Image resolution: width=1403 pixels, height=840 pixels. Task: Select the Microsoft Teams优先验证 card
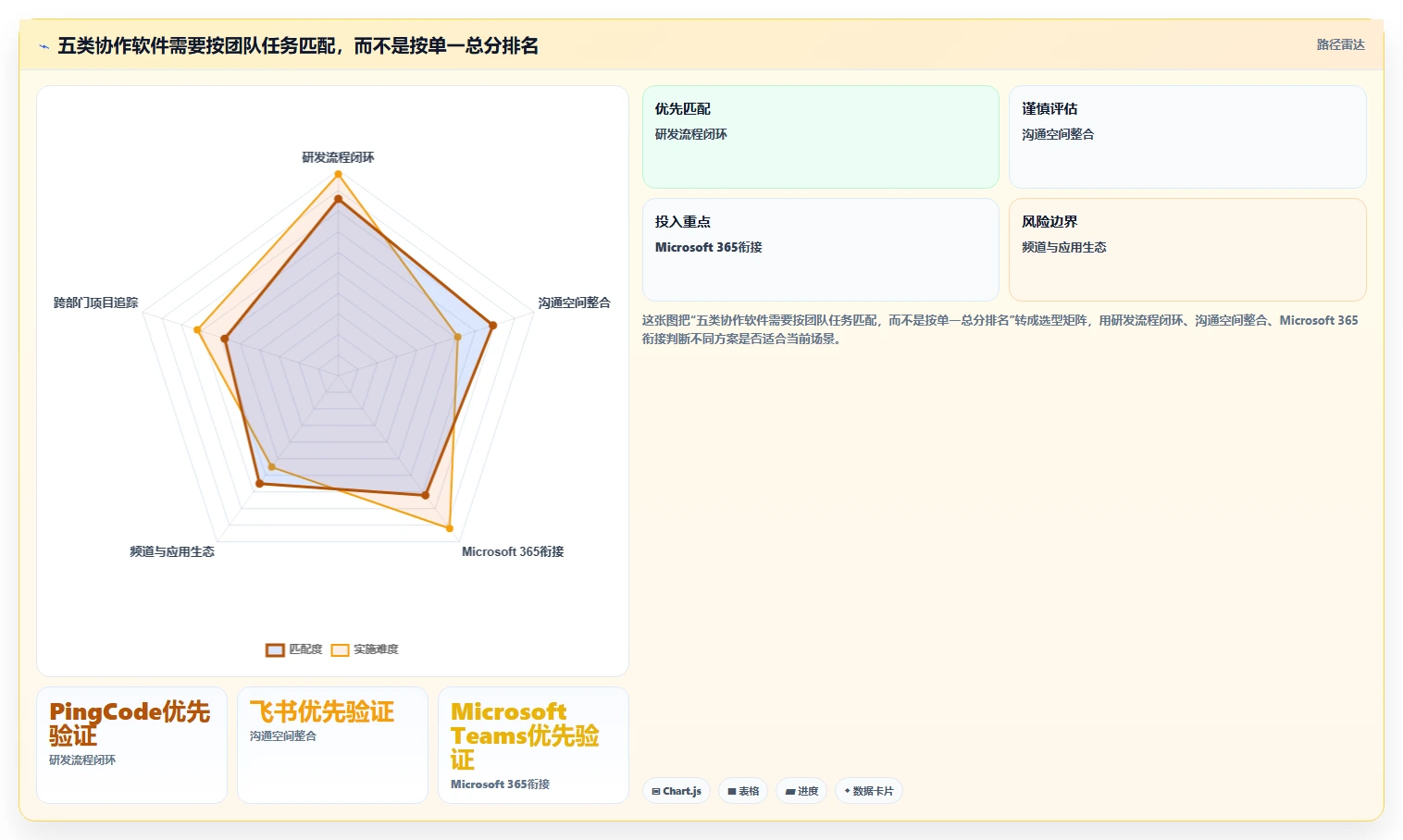coord(533,745)
